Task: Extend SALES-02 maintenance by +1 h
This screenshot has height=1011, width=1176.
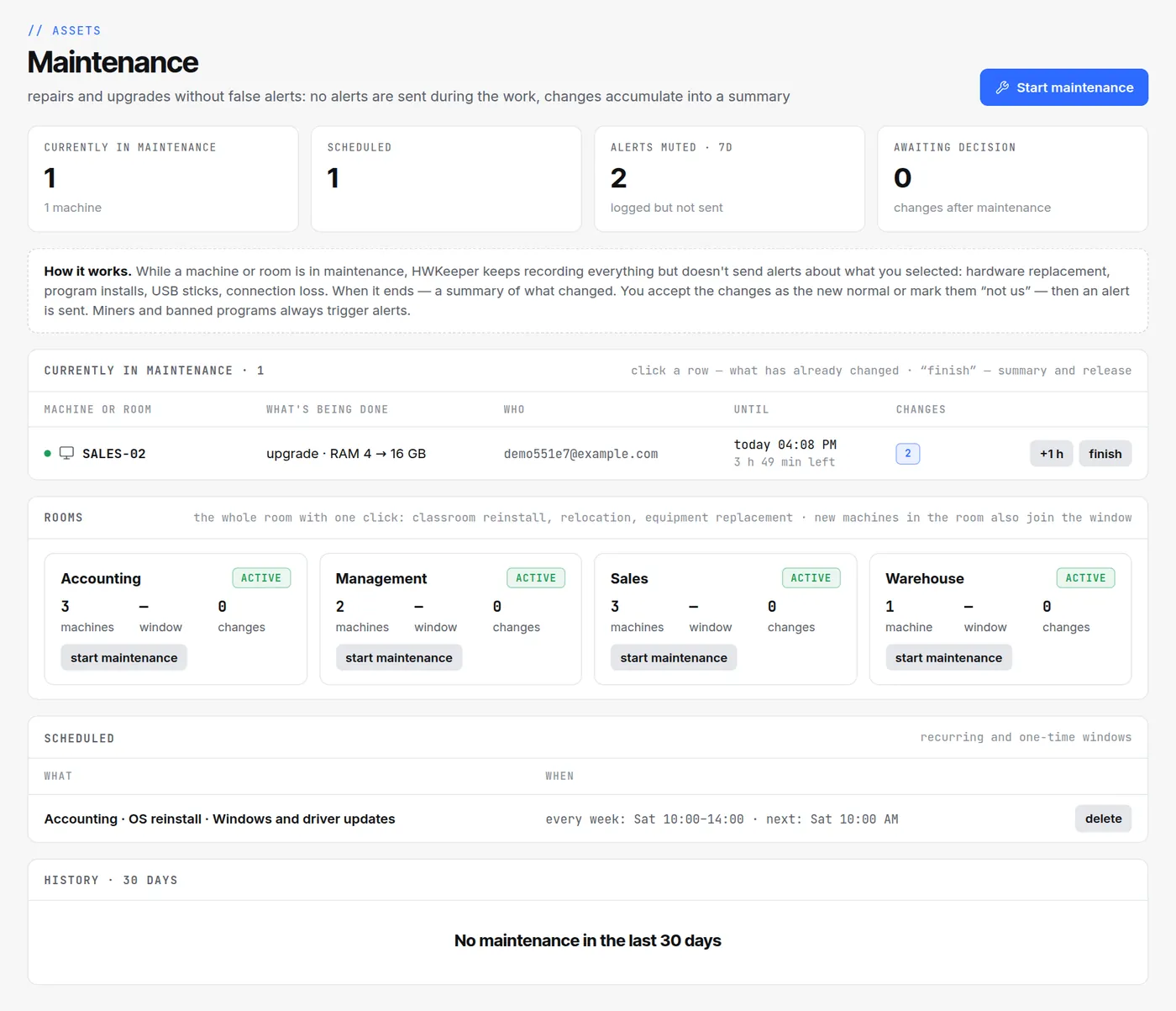Action: click(1051, 454)
